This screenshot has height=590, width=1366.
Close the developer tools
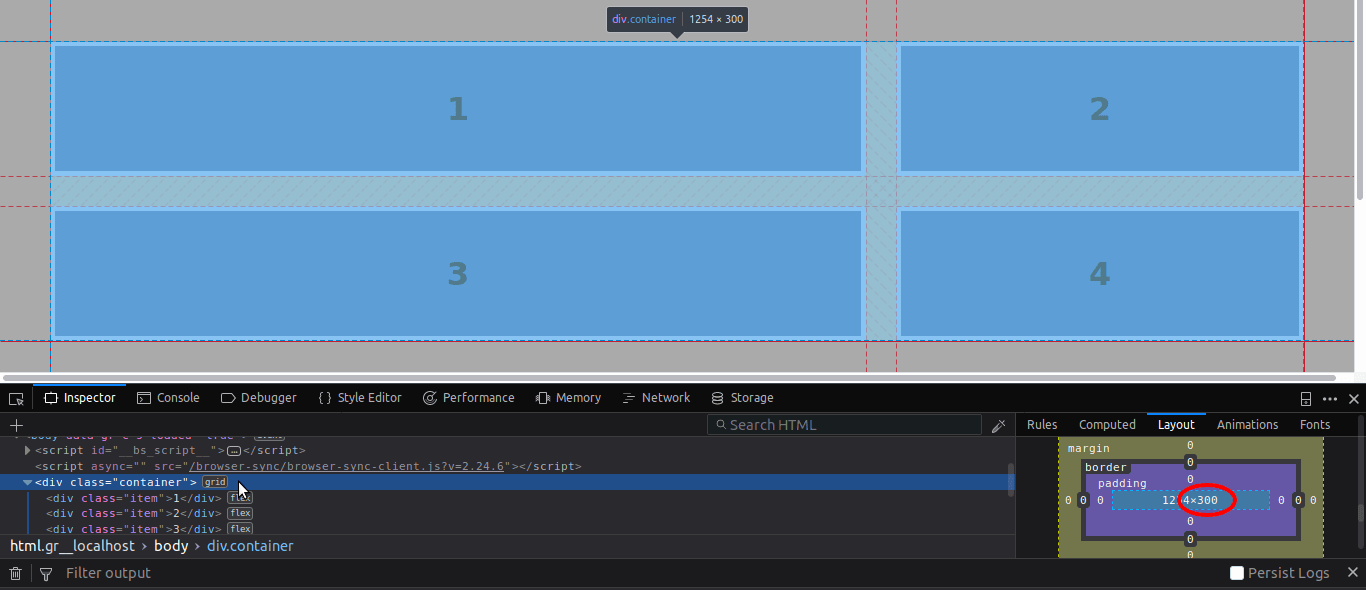point(1353,398)
